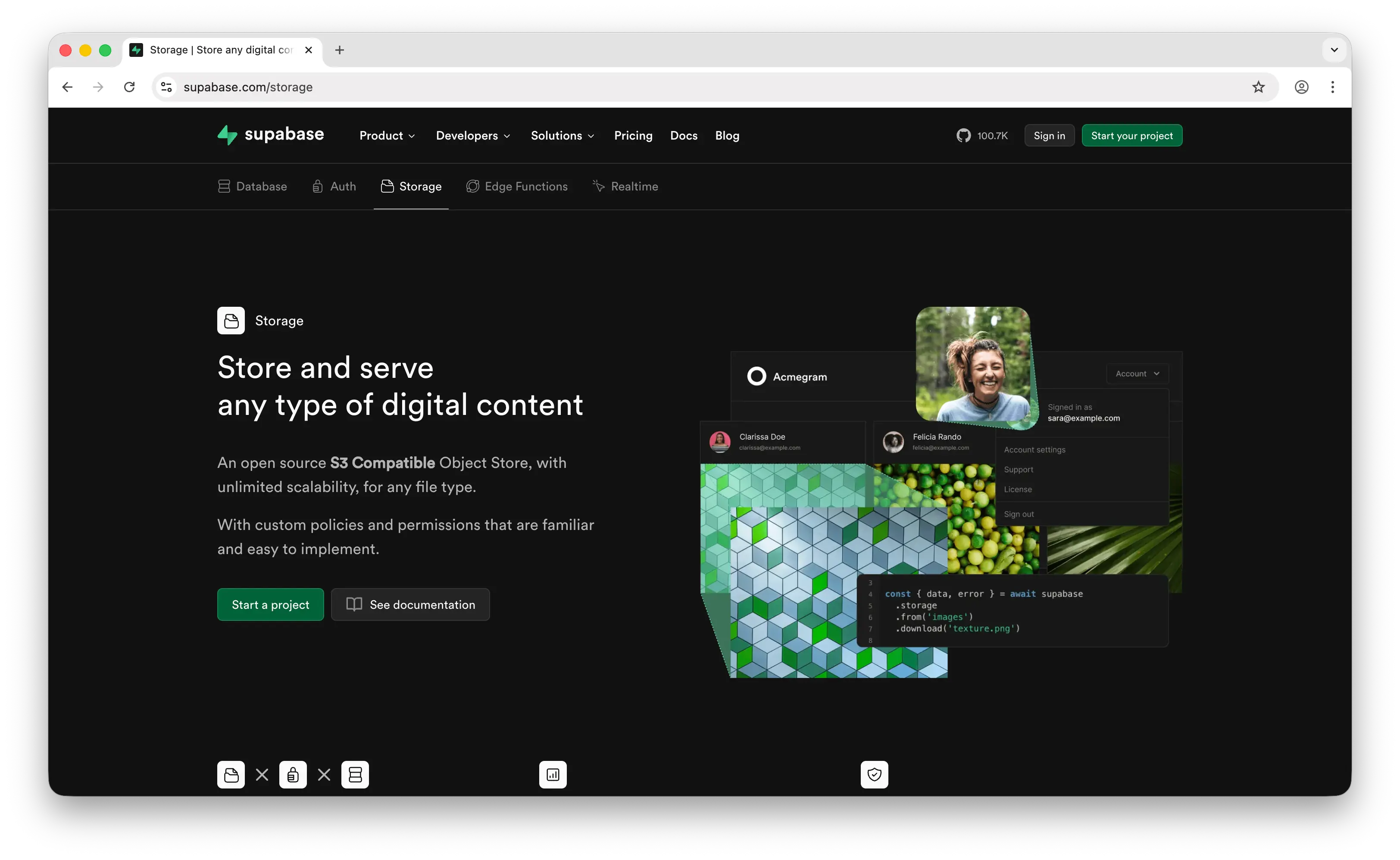Click the Chrome three-dot menu icon
The height and width of the screenshot is (860, 1400).
(x=1332, y=87)
